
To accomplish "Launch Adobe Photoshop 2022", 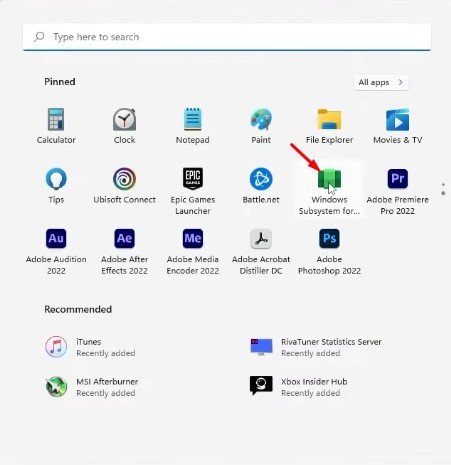I will [329, 251].
